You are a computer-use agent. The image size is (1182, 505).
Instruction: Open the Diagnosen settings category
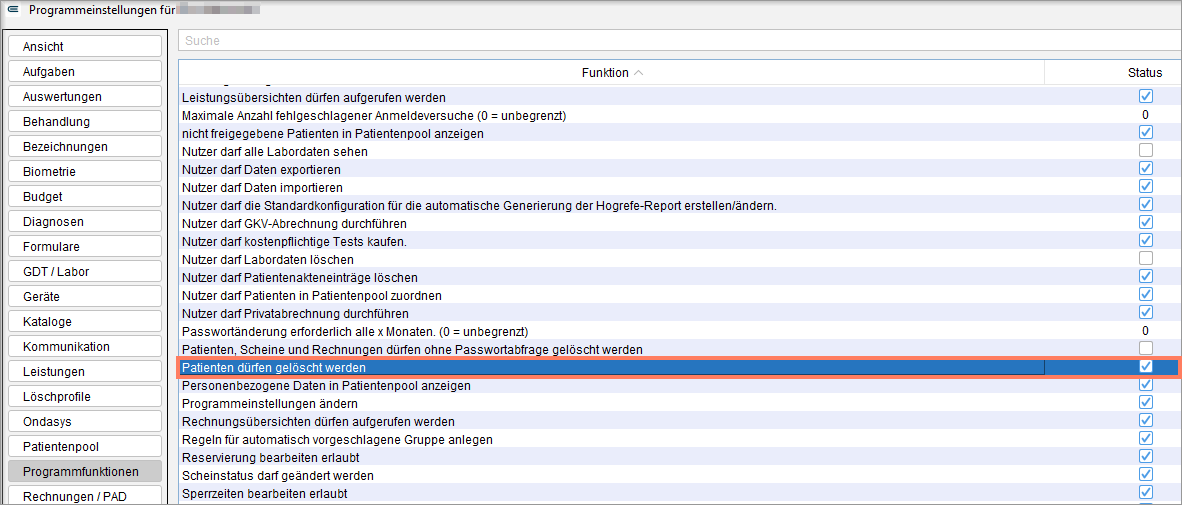(x=84, y=222)
